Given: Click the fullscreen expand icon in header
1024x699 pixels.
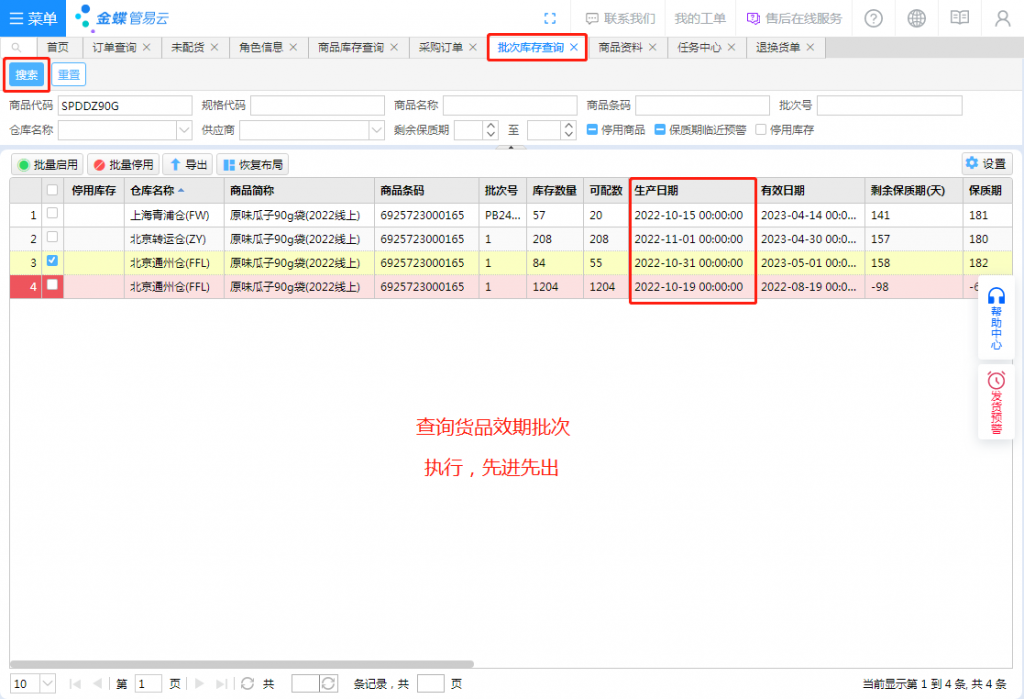Looking at the screenshot, I should pyautogui.click(x=549, y=18).
